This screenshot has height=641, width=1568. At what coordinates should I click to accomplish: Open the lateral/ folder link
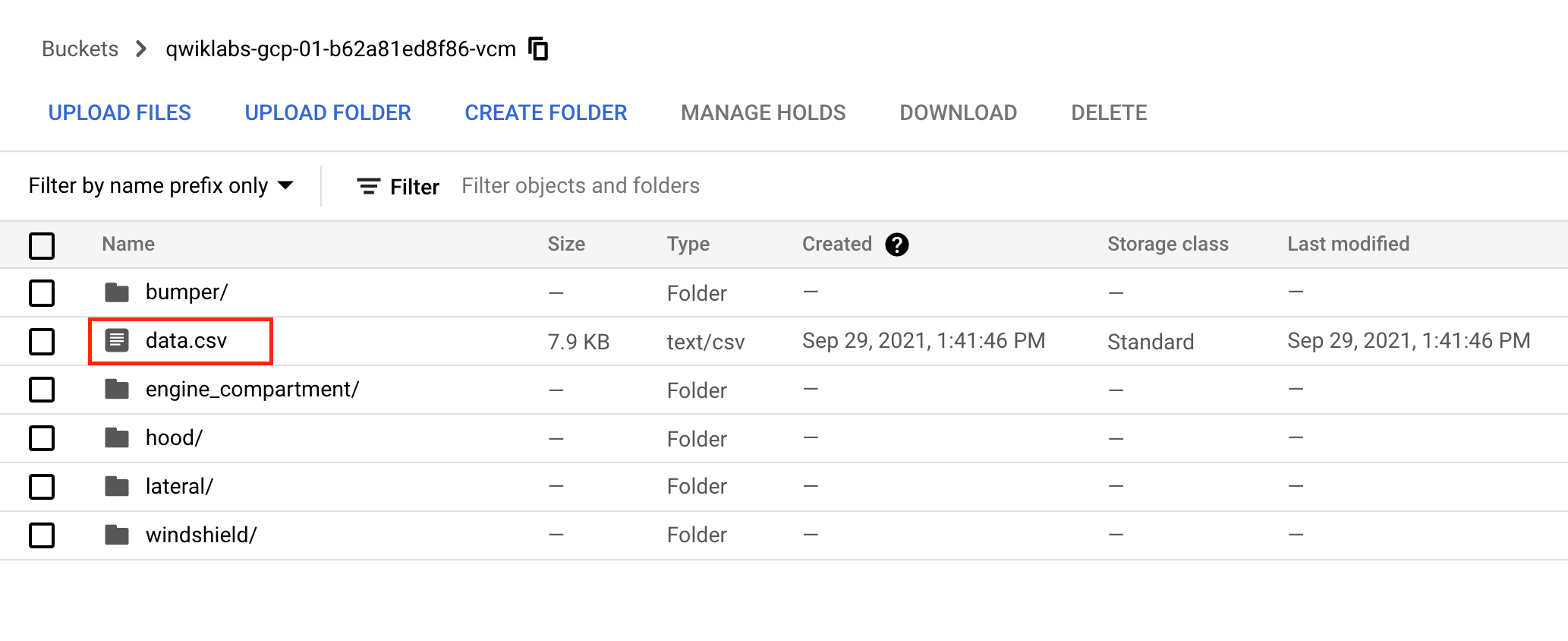(179, 487)
